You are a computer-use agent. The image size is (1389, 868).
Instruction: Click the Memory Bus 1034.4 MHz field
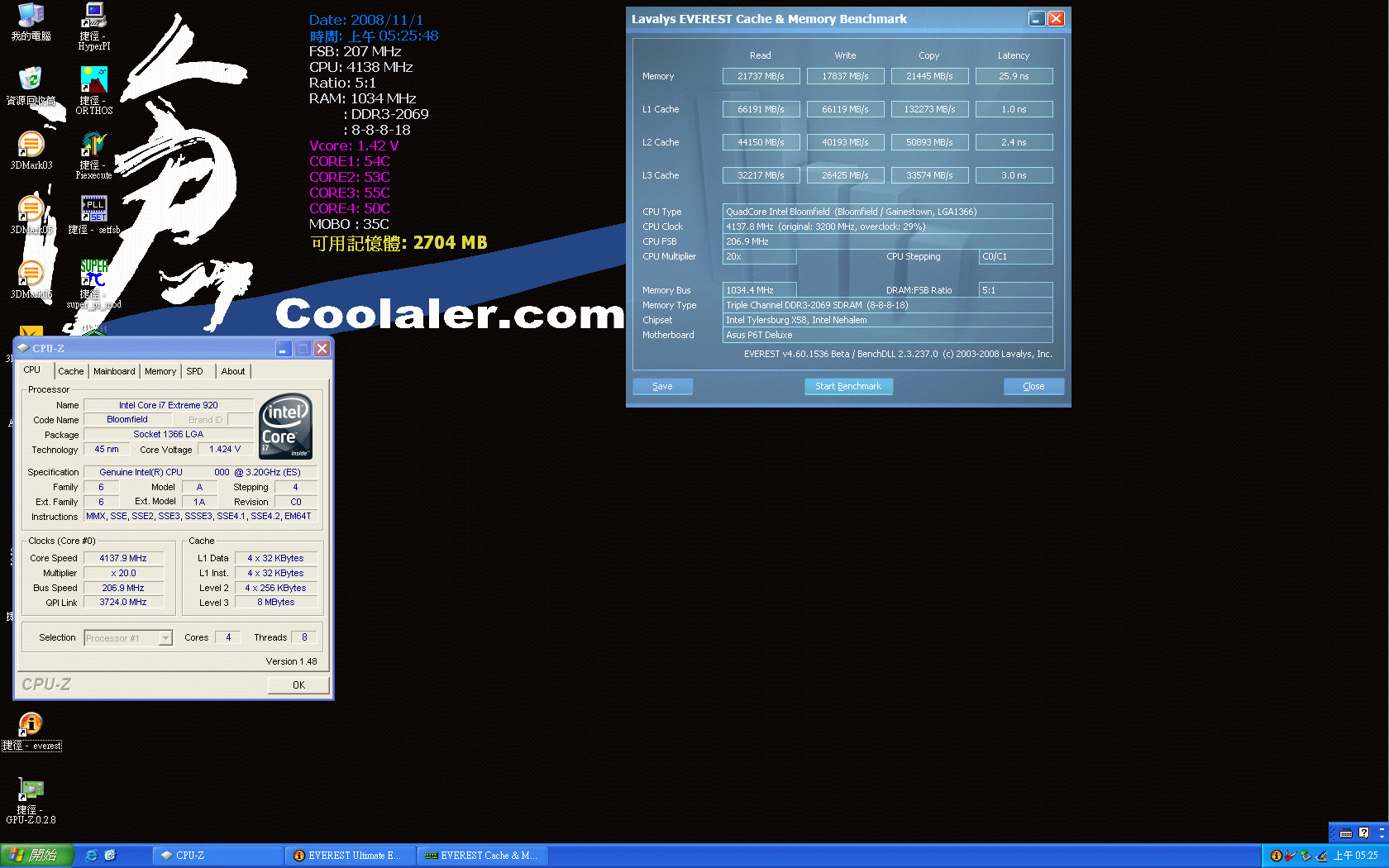[x=760, y=290]
